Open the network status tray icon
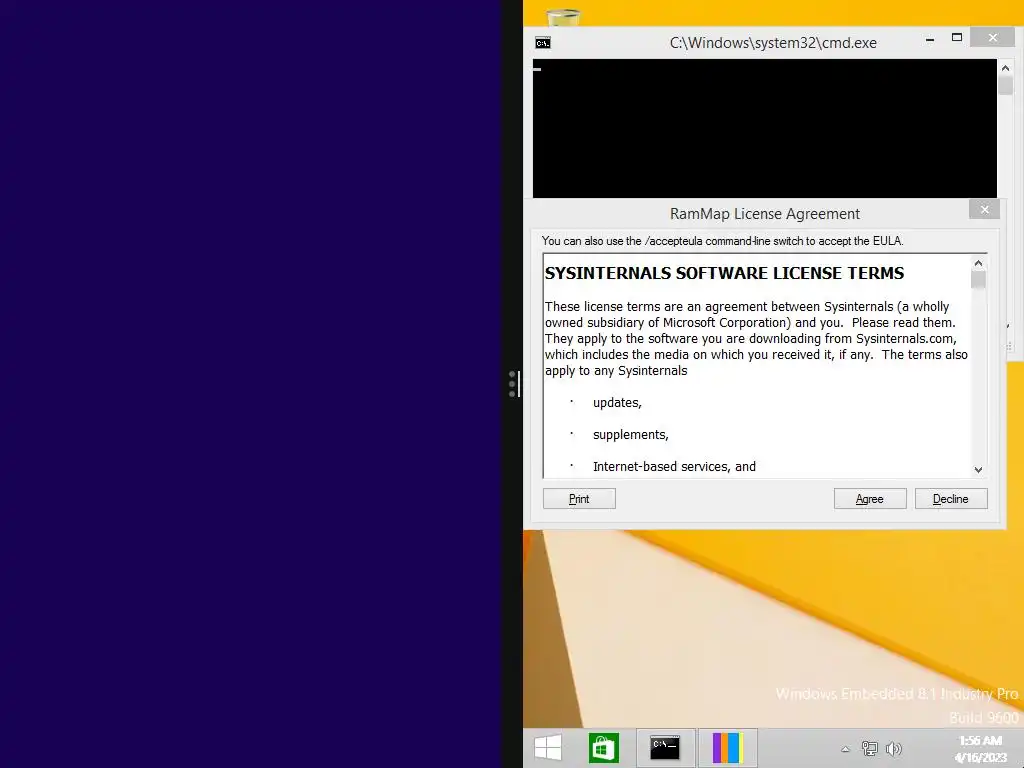 click(870, 748)
